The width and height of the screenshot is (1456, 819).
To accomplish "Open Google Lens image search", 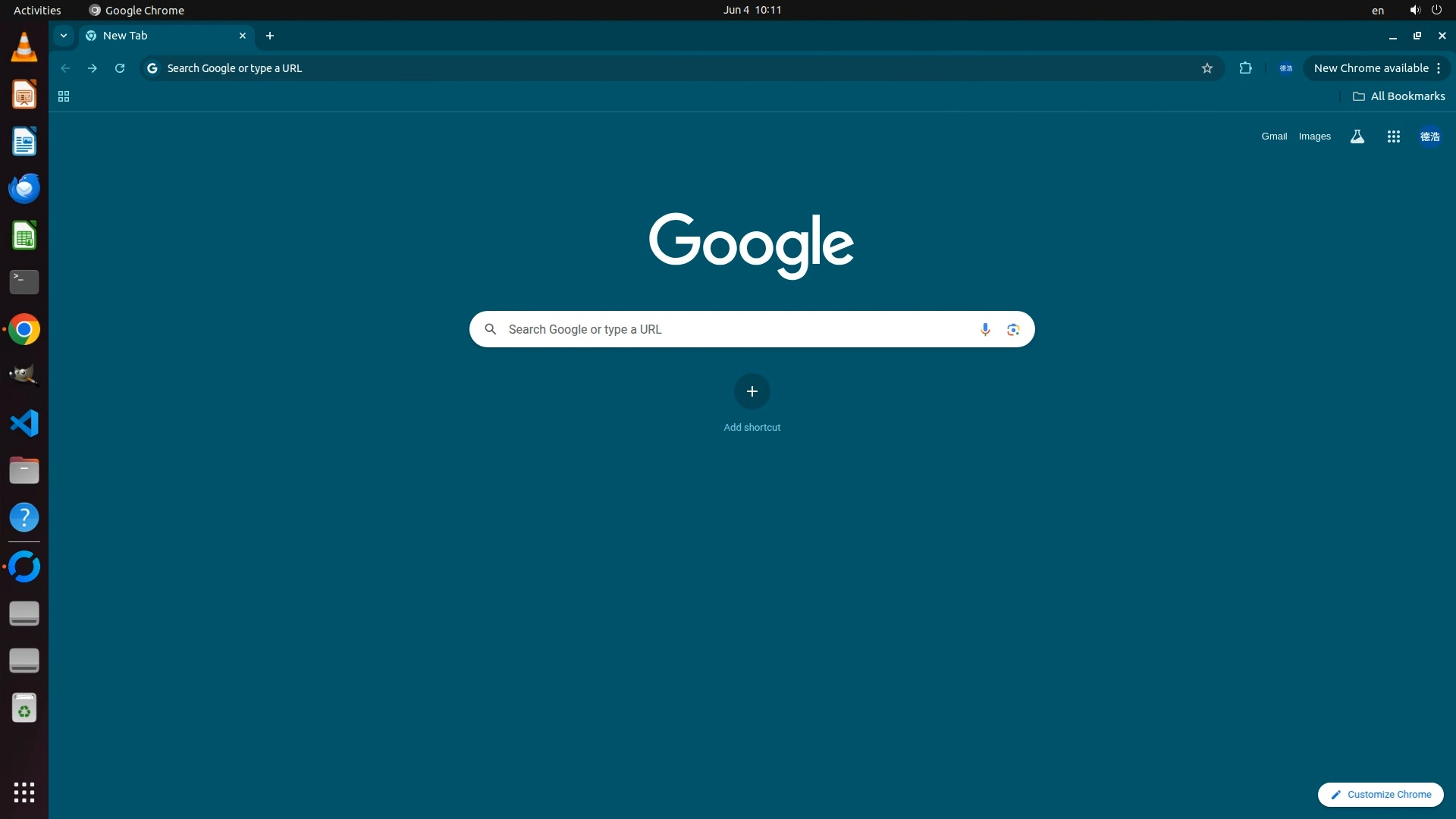I will coord(1013,329).
